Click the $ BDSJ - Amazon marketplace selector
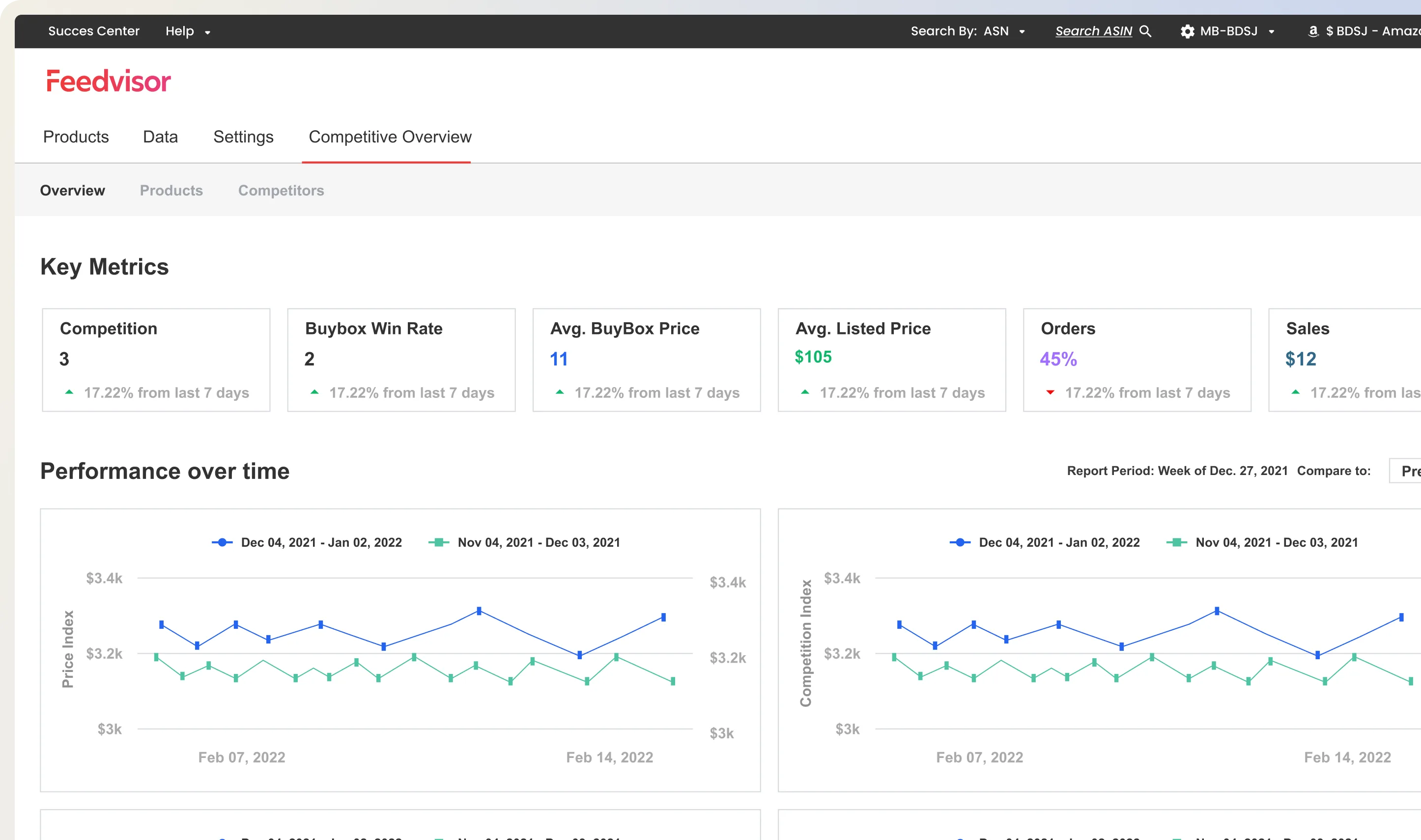 click(x=1364, y=31)
